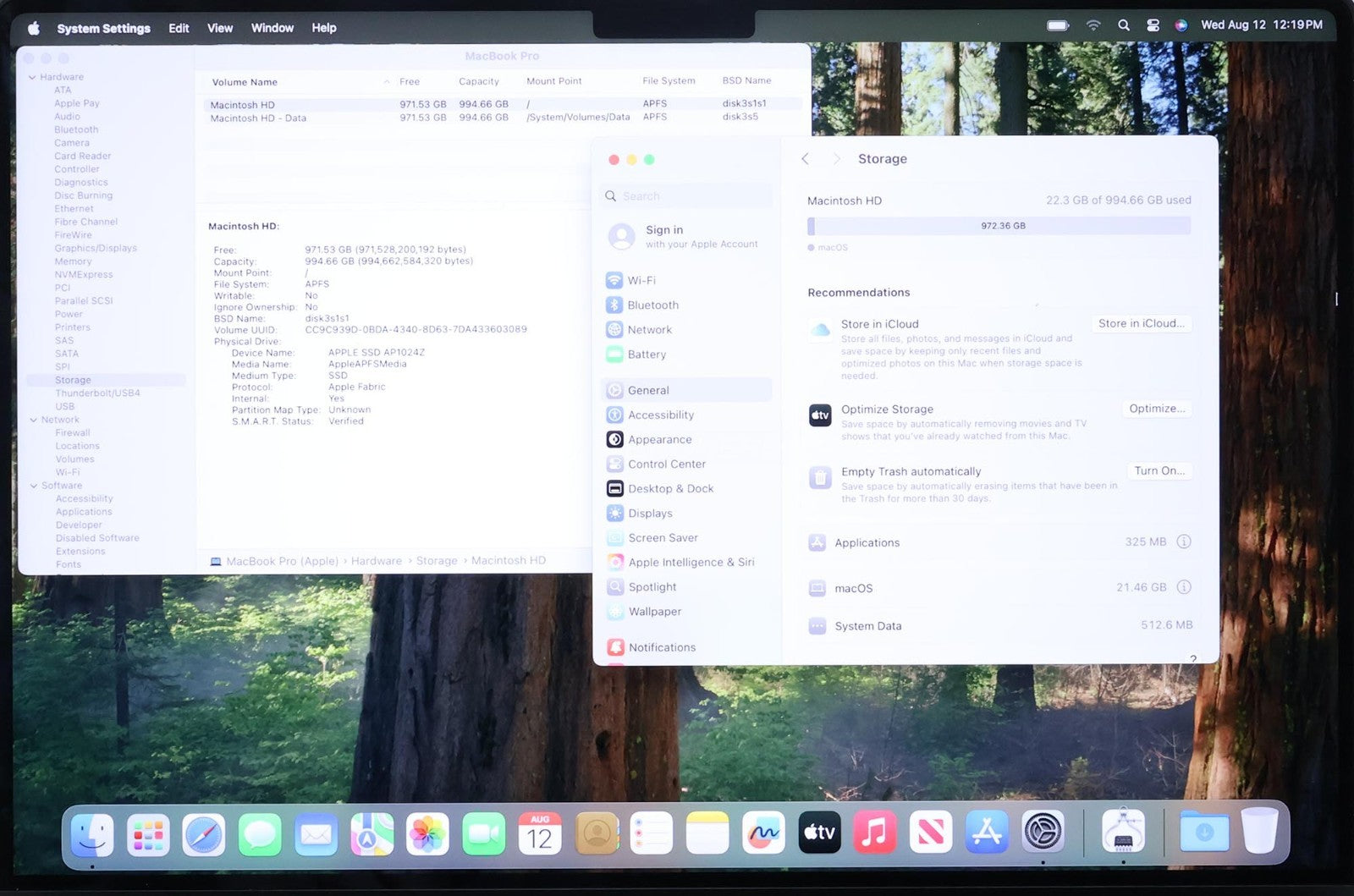This screenshot has width=1354, height=896.
Task: Open the System Settings menu in menu bar
Action: [103, 28]
